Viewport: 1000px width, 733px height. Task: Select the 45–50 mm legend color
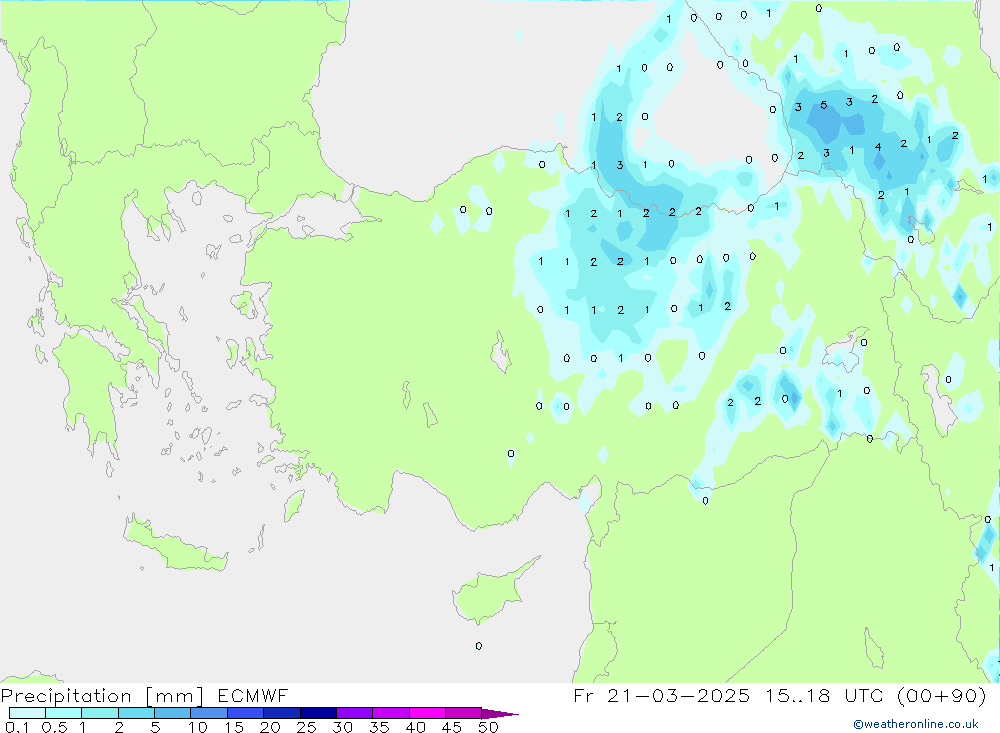tap(463, 713)
